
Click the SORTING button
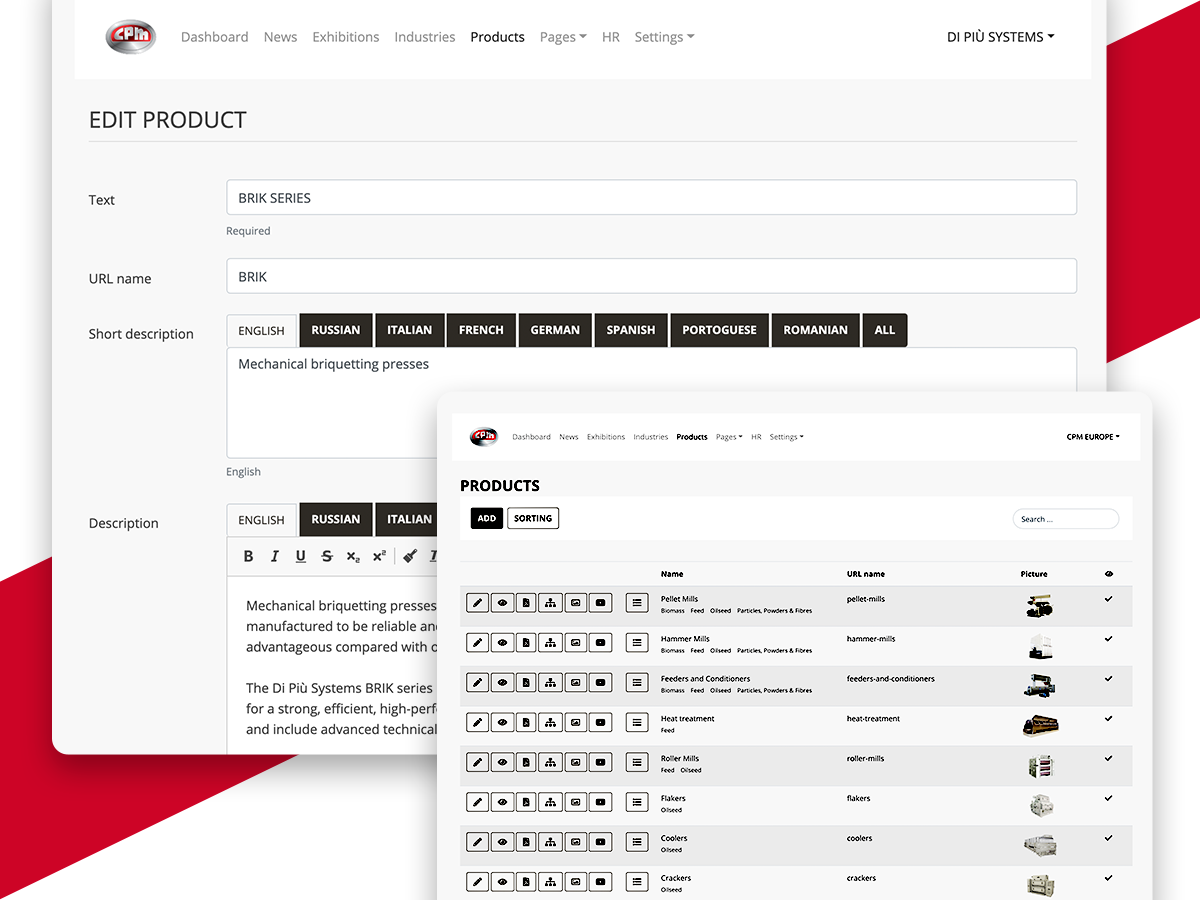click(x=533, y=518)
